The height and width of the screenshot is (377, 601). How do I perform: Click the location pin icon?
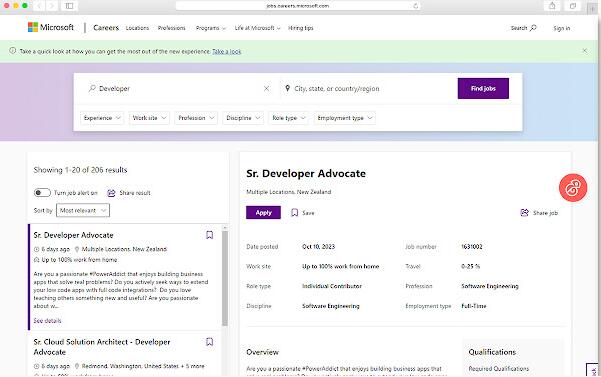[x=287, y=89]
